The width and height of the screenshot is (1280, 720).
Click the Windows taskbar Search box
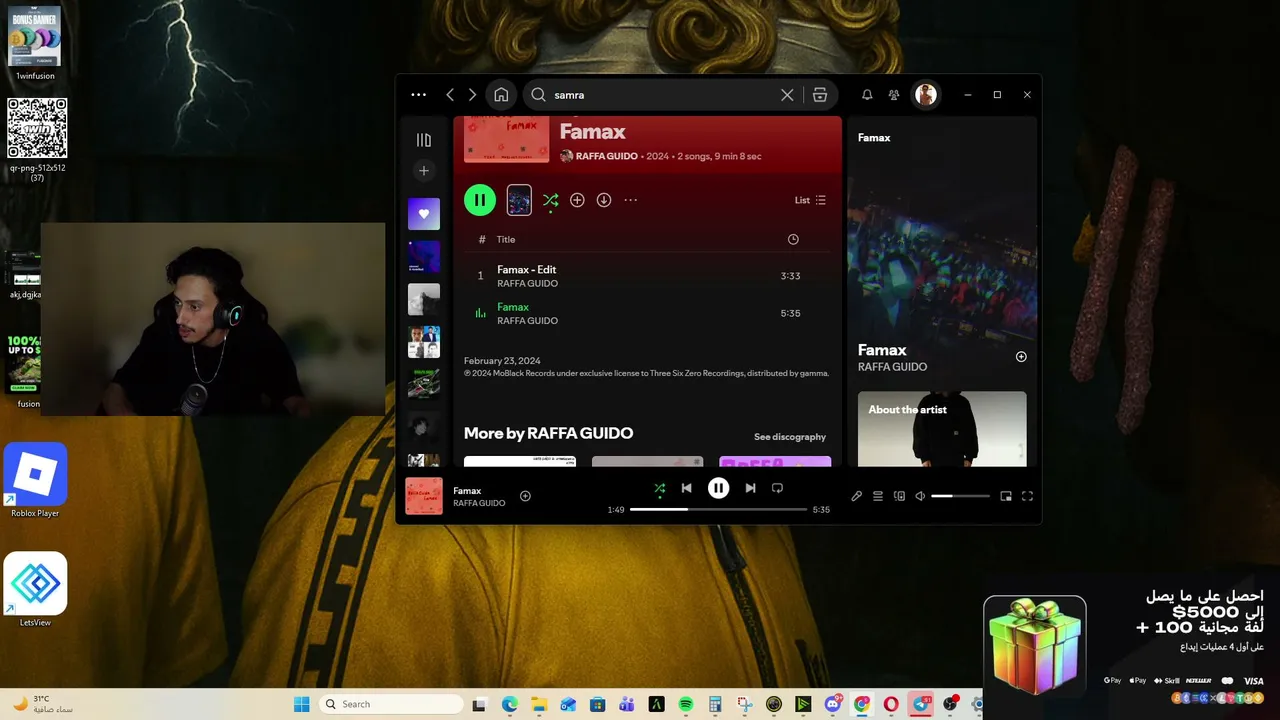(391, 704)
